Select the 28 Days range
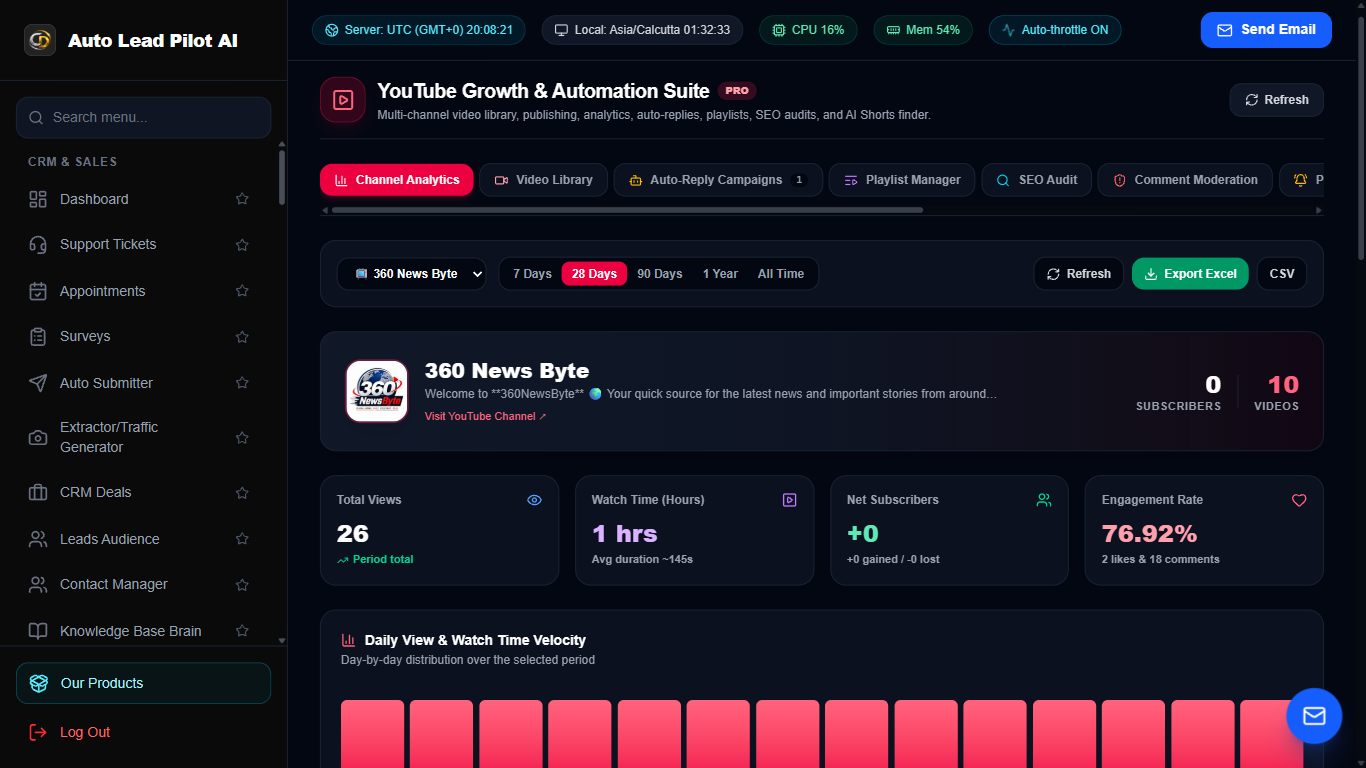Image resolution: width=1366 pixels, height=768 pixels. tap(594, 274)
